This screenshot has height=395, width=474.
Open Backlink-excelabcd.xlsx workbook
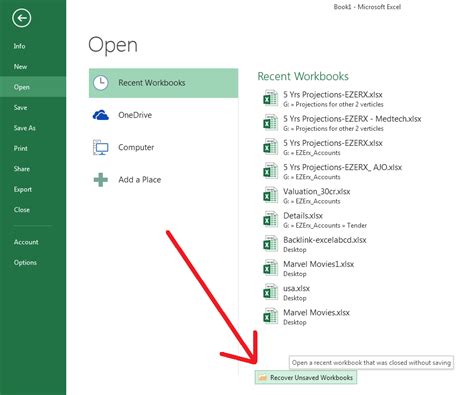click(325, 240)
